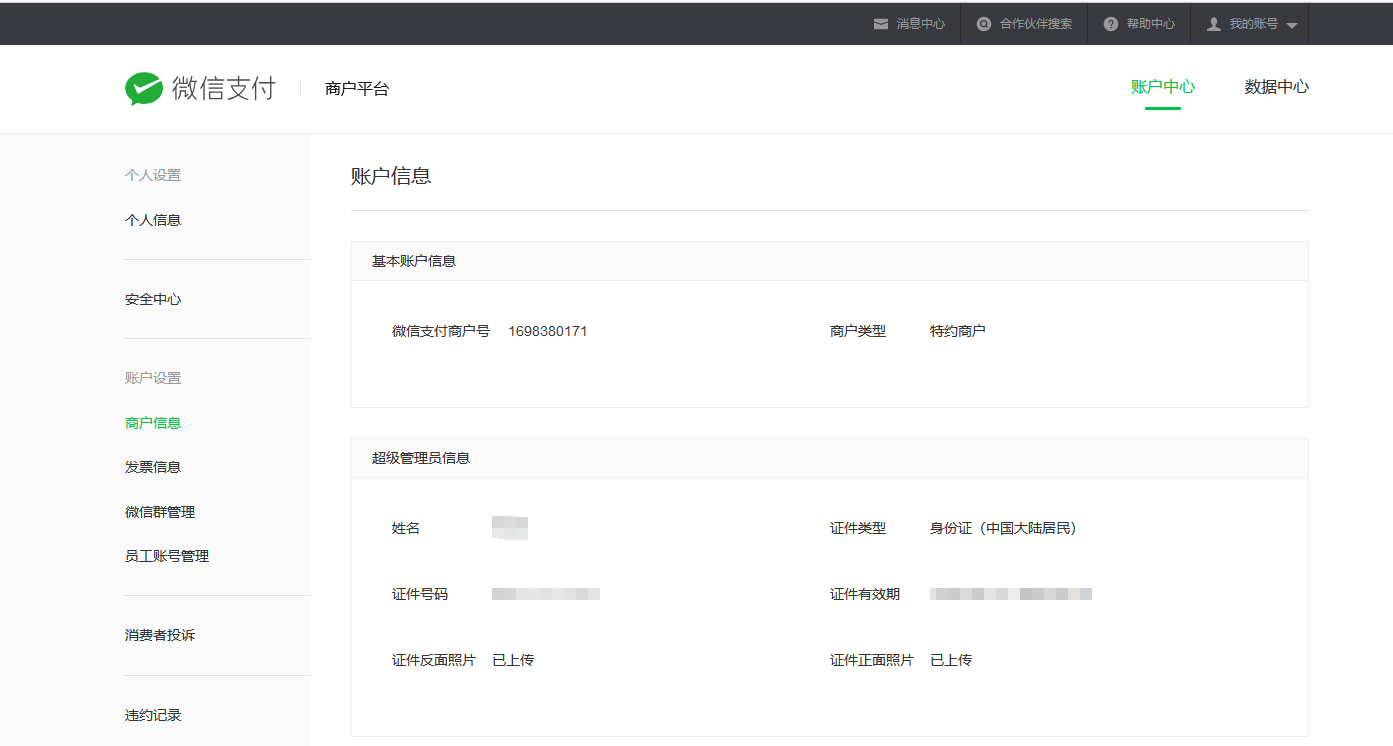Click the 证件反面照片 label
The width and height of the screenshot is (1393, 746).
[434, 660]
